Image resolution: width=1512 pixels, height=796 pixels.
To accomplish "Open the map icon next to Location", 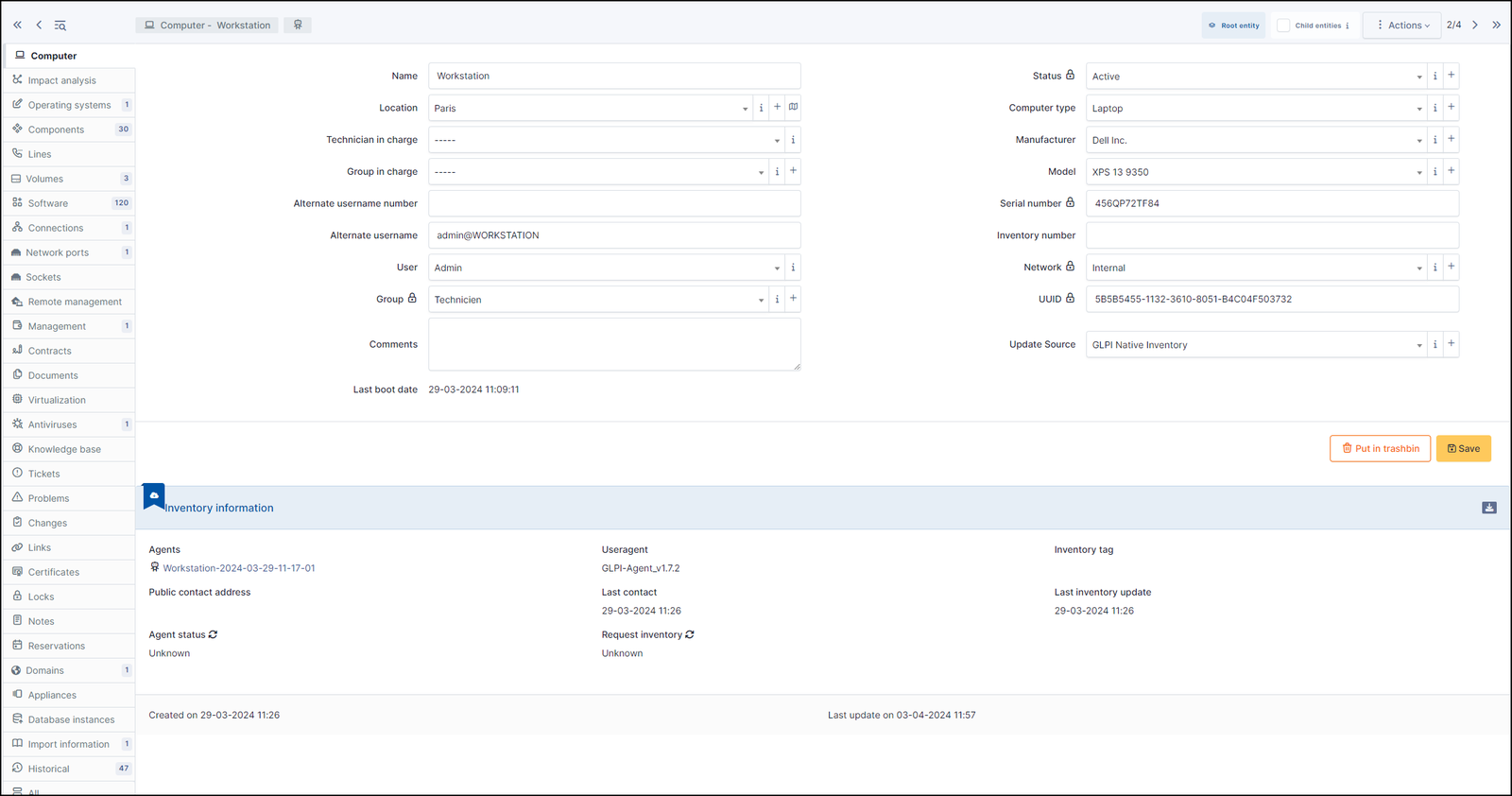I will [794, 107].
